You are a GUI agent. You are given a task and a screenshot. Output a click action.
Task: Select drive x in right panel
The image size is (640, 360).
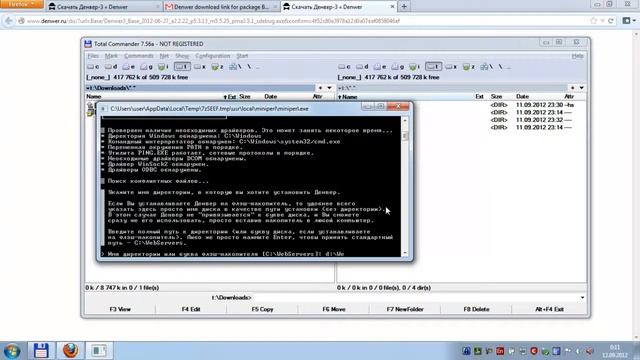pos(451,67)
